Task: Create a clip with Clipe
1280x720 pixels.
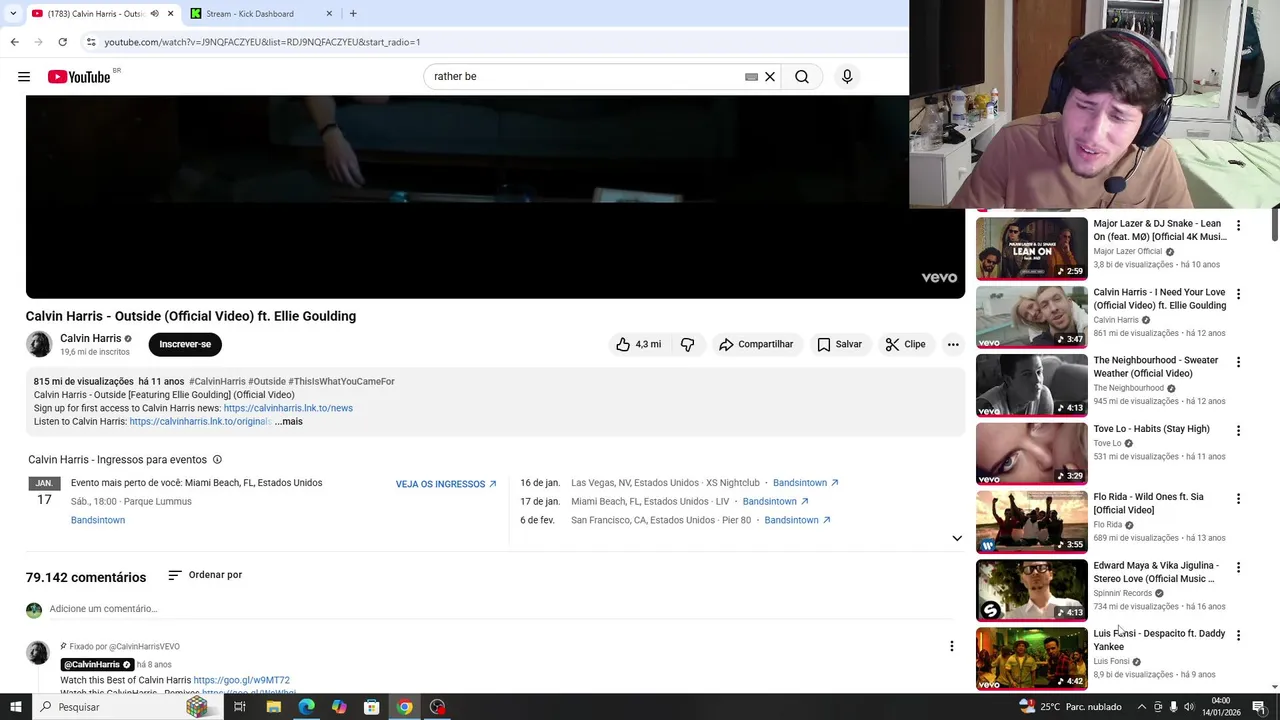Action: (x=905, y=344)
